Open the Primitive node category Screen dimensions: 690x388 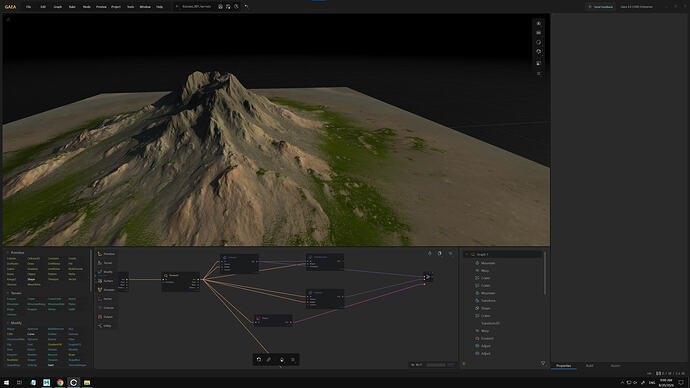coord(106,254)
